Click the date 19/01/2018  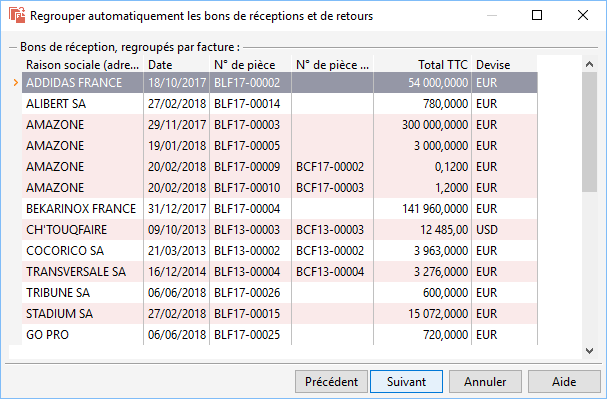[x=177, y=146]
